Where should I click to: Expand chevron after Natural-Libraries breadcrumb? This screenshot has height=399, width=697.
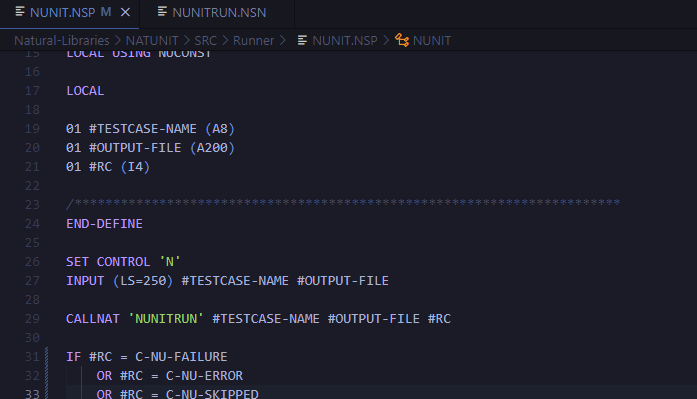[x=118, y=40]
